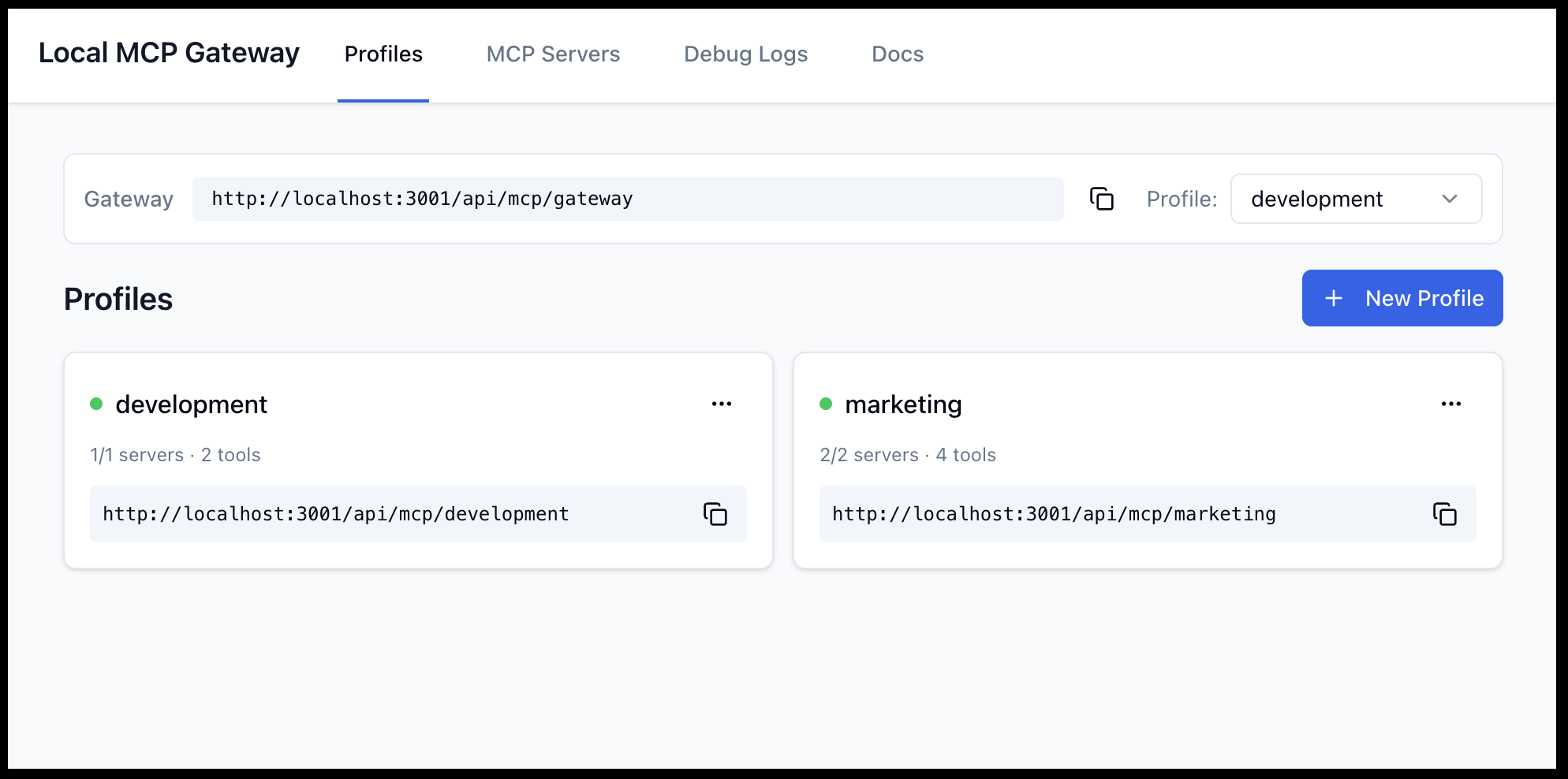Click the green status dot on development profile
Image resolution: width=1568 pixels, height=779 pixels.
96,404
